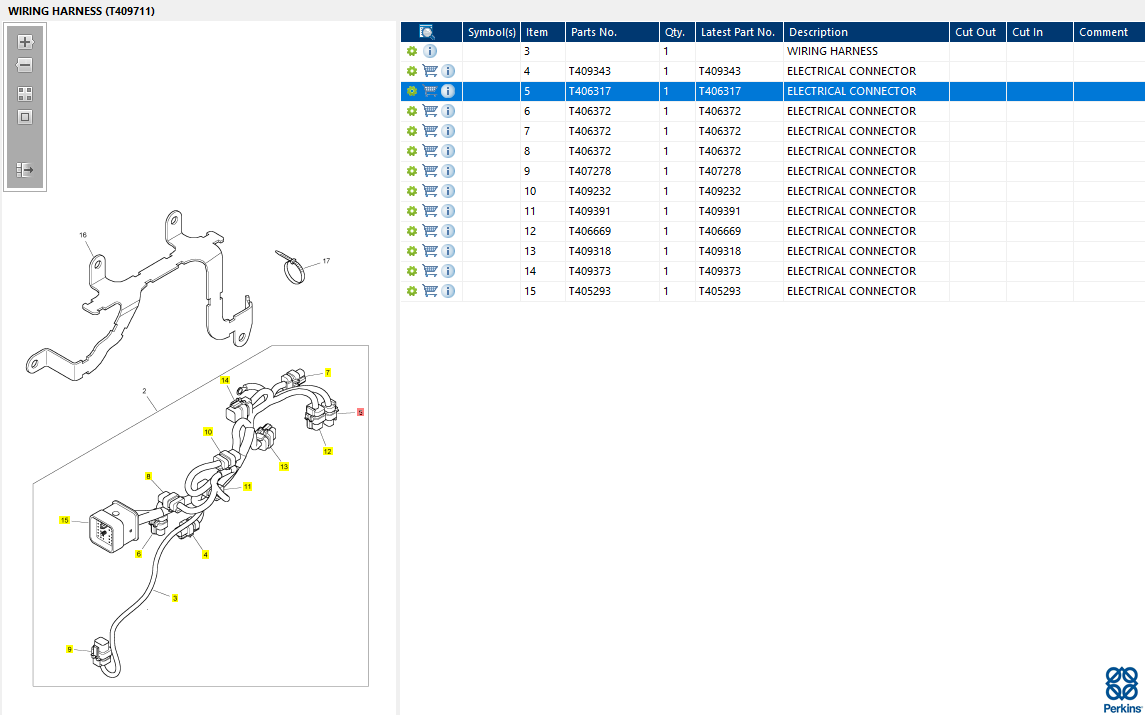Click the Cut In column header
Viewport: 1145px width, 715px height.
(1040, 32)
